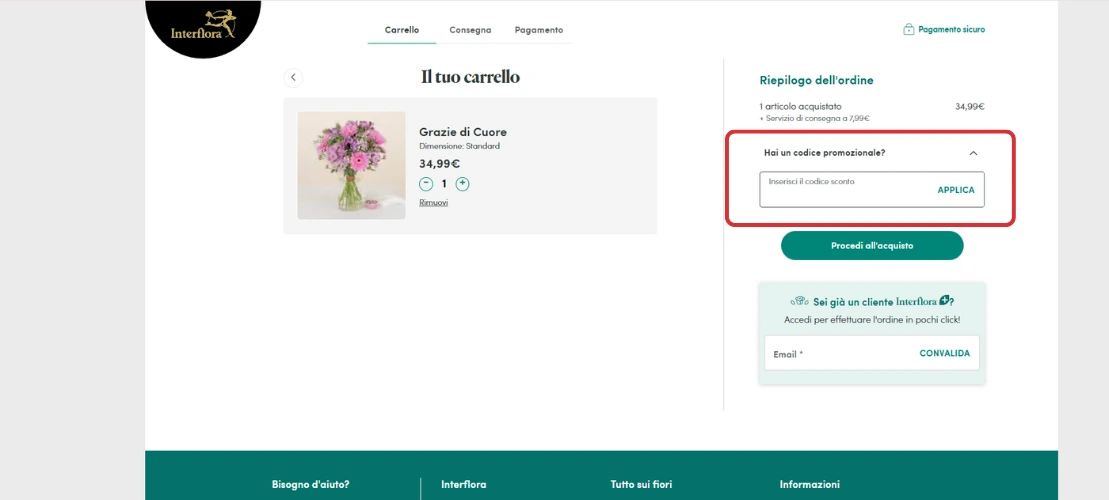Click the Interflora footer heading

click(463, 484)
